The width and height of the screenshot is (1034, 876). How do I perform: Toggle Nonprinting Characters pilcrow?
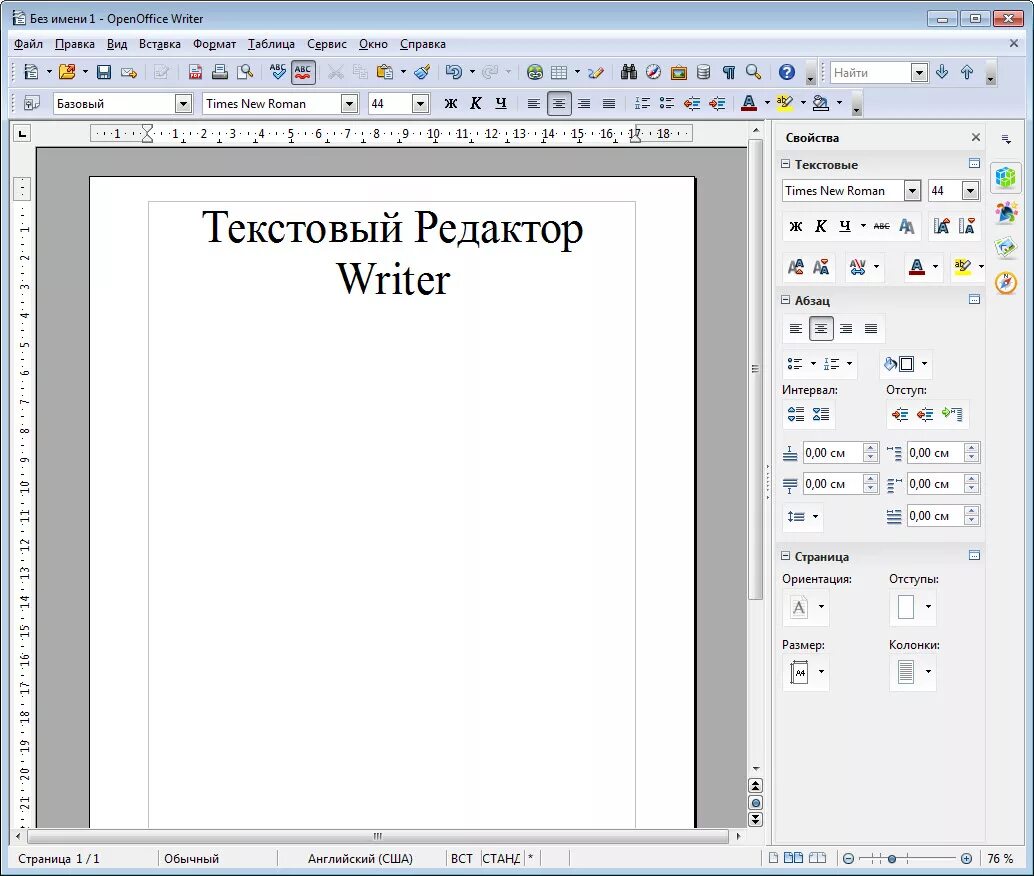tap(729, 72)
